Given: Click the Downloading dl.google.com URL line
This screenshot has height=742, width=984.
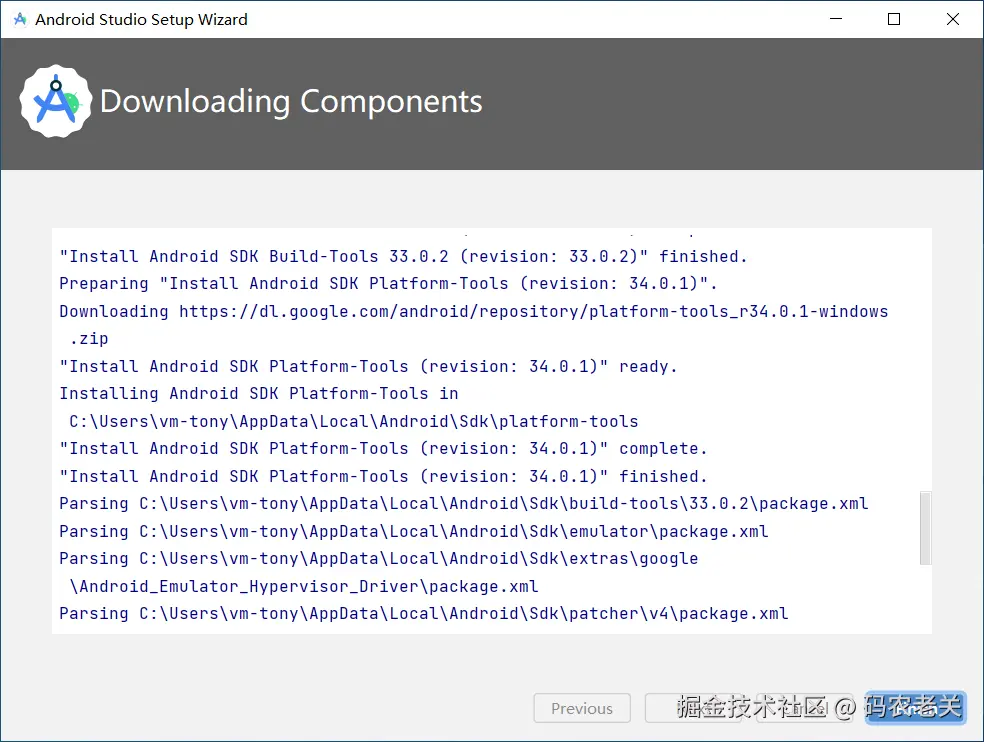Looking at the screenshot, I should pyautogui.click(x=474, y=311).
